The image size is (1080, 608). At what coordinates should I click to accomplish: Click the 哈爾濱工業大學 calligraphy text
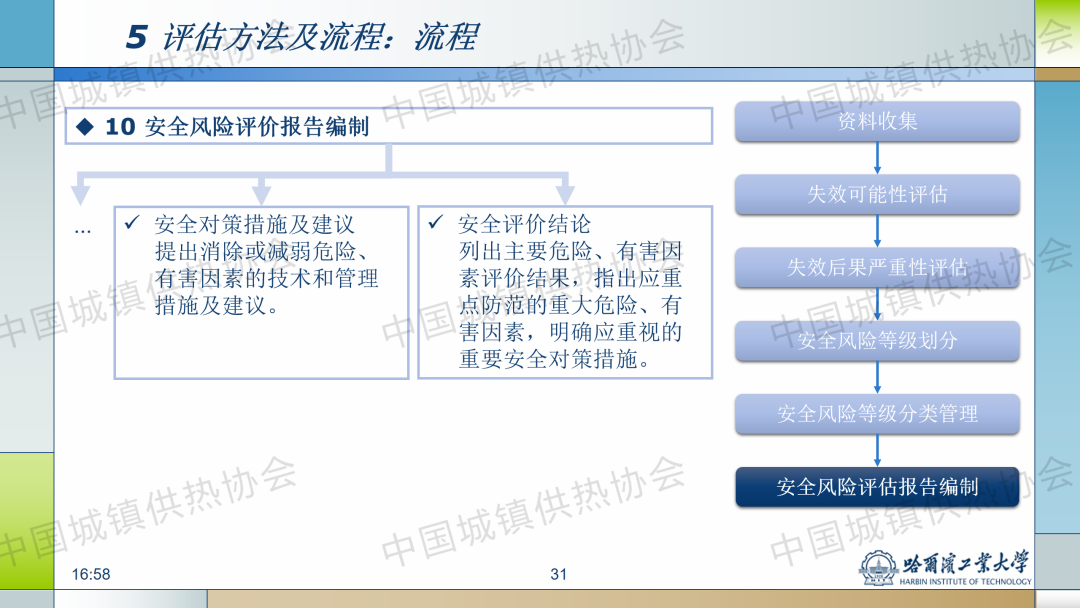click(x=965, y=564)
